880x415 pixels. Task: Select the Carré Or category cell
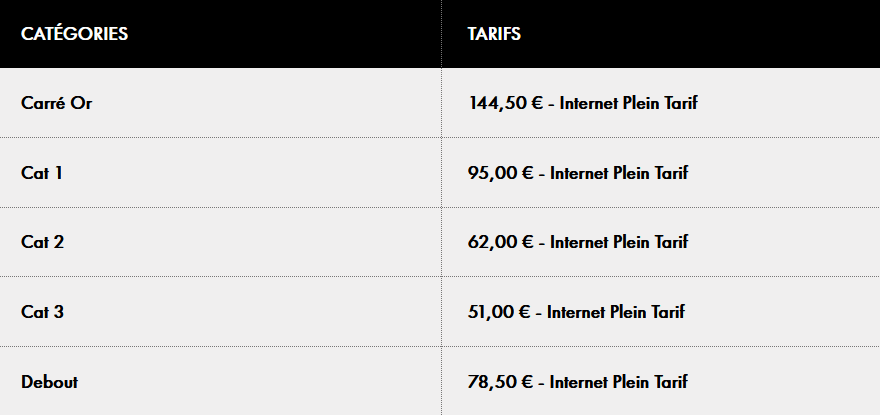click(56, 103)
